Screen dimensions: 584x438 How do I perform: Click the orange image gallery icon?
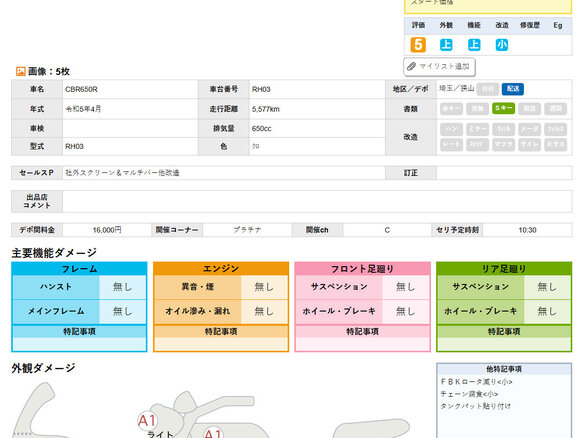pyautogui.click(x=20, y=71)
